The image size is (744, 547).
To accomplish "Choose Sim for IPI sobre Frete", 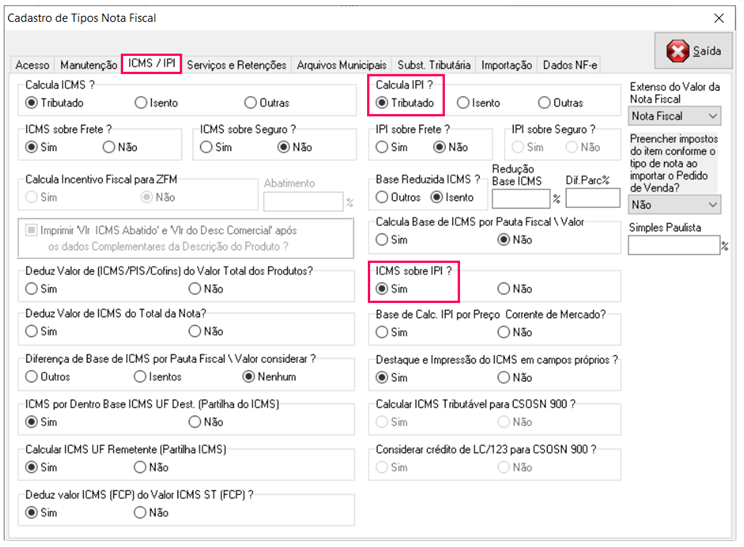I will (382, 147).
